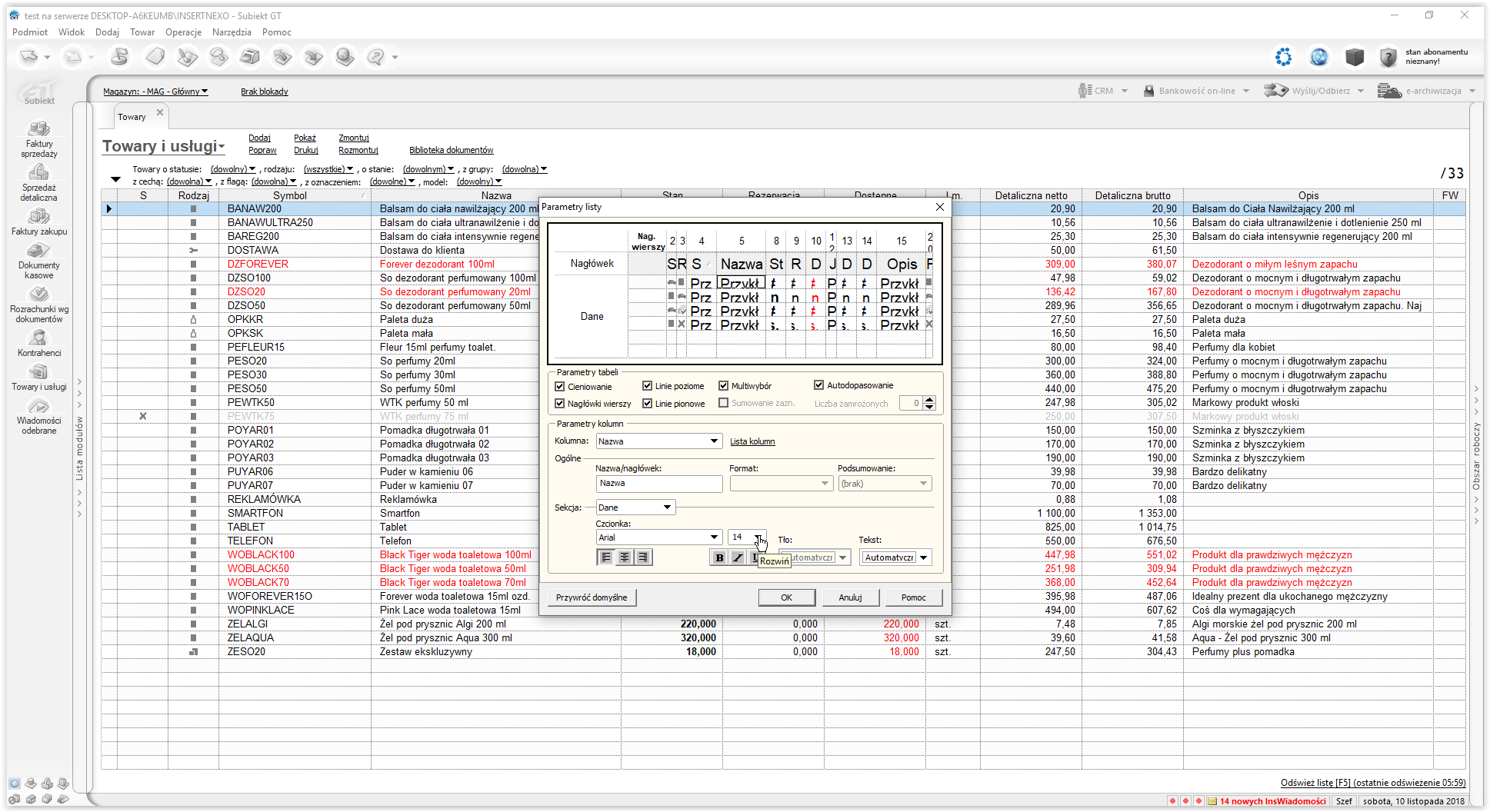Image resolution: width=1490 pixels, height=812 pixels.
Task: Toggle Linie poziome checkbox
Action: point(648,386)
